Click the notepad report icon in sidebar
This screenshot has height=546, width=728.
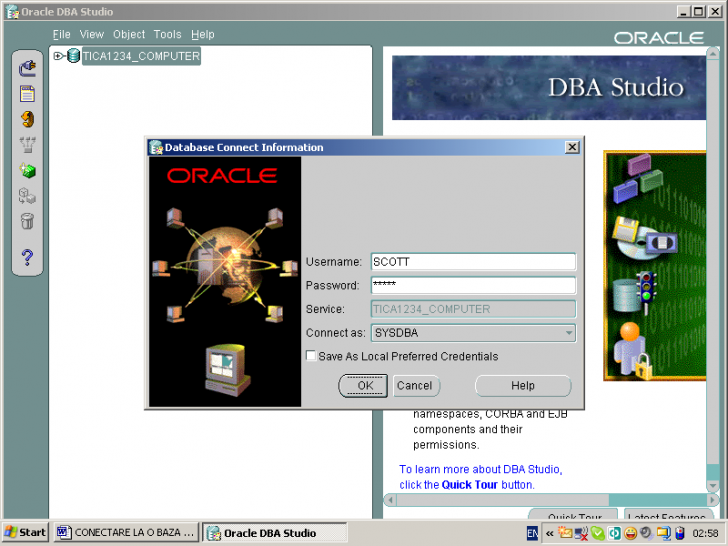(x=28, y=94)
